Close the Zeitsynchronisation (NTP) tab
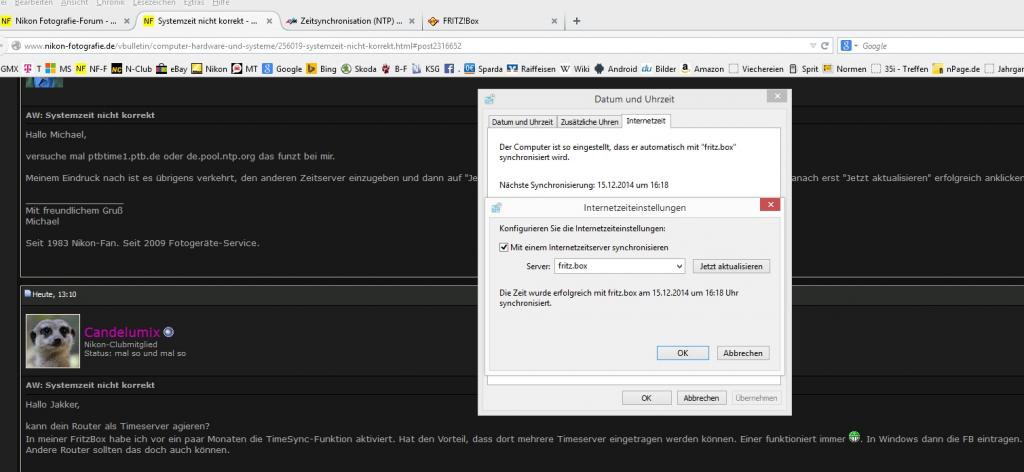1024x472 pixels. click(x=411, y=21)
